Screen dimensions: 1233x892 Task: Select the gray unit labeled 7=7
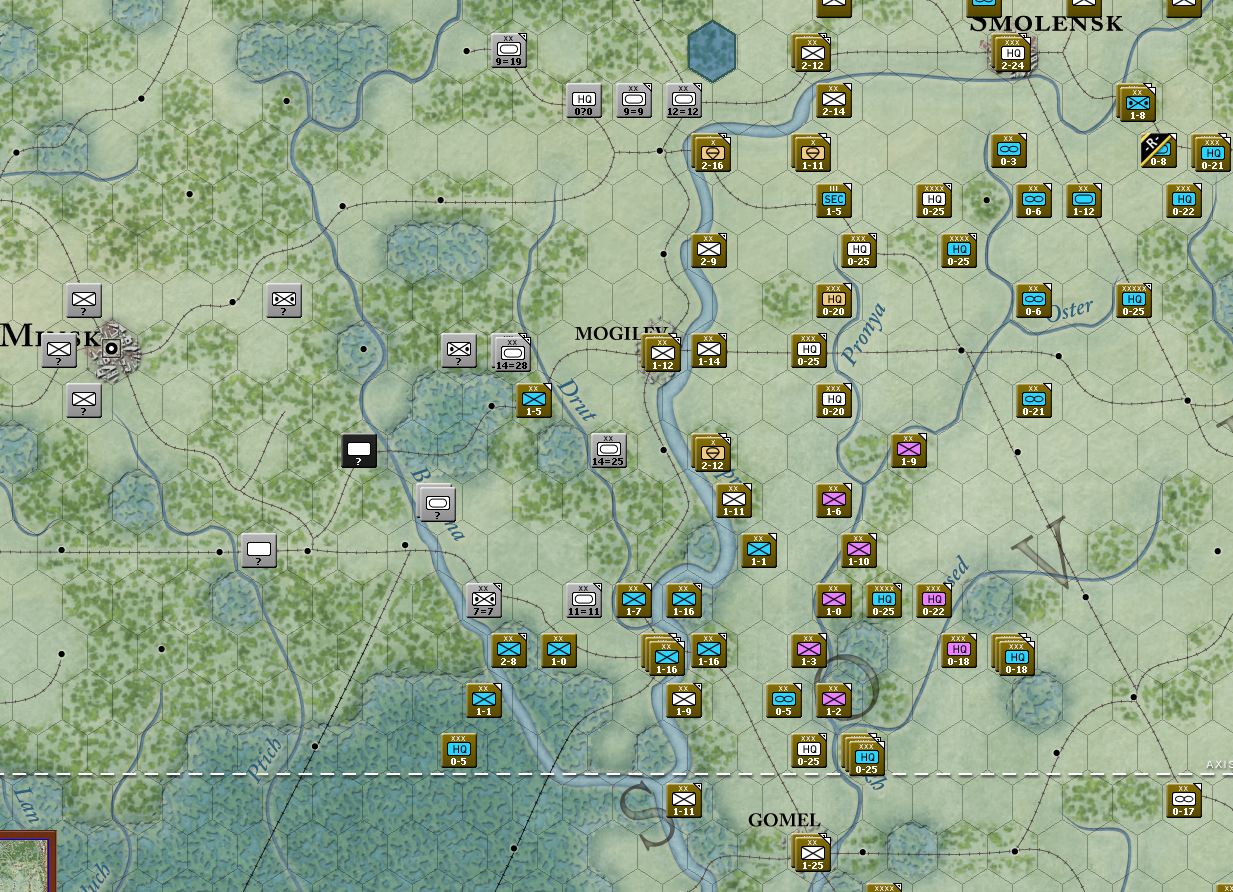click(x=484, y=600)
